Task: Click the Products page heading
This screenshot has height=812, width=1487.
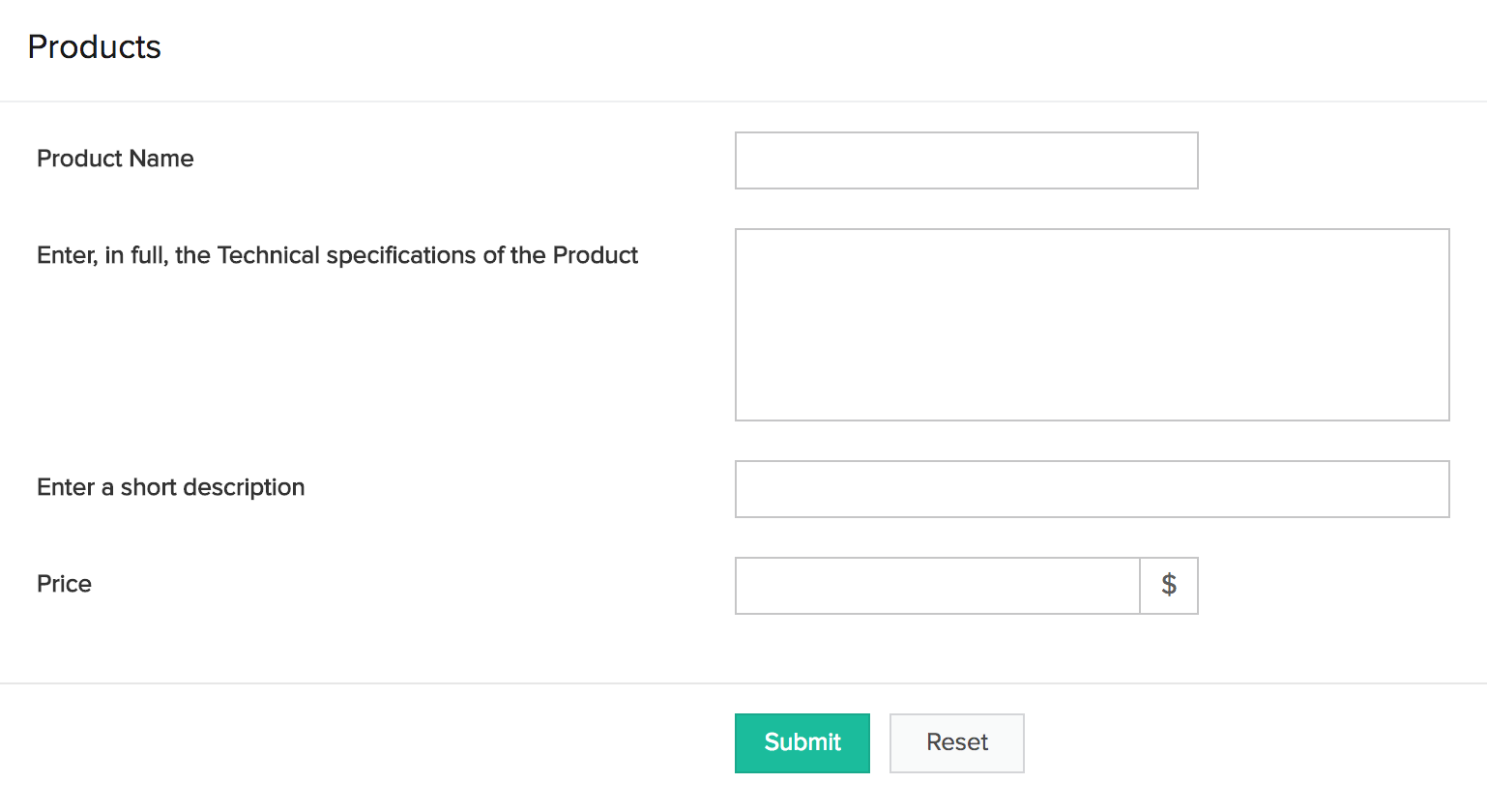Action: [94, 47]
